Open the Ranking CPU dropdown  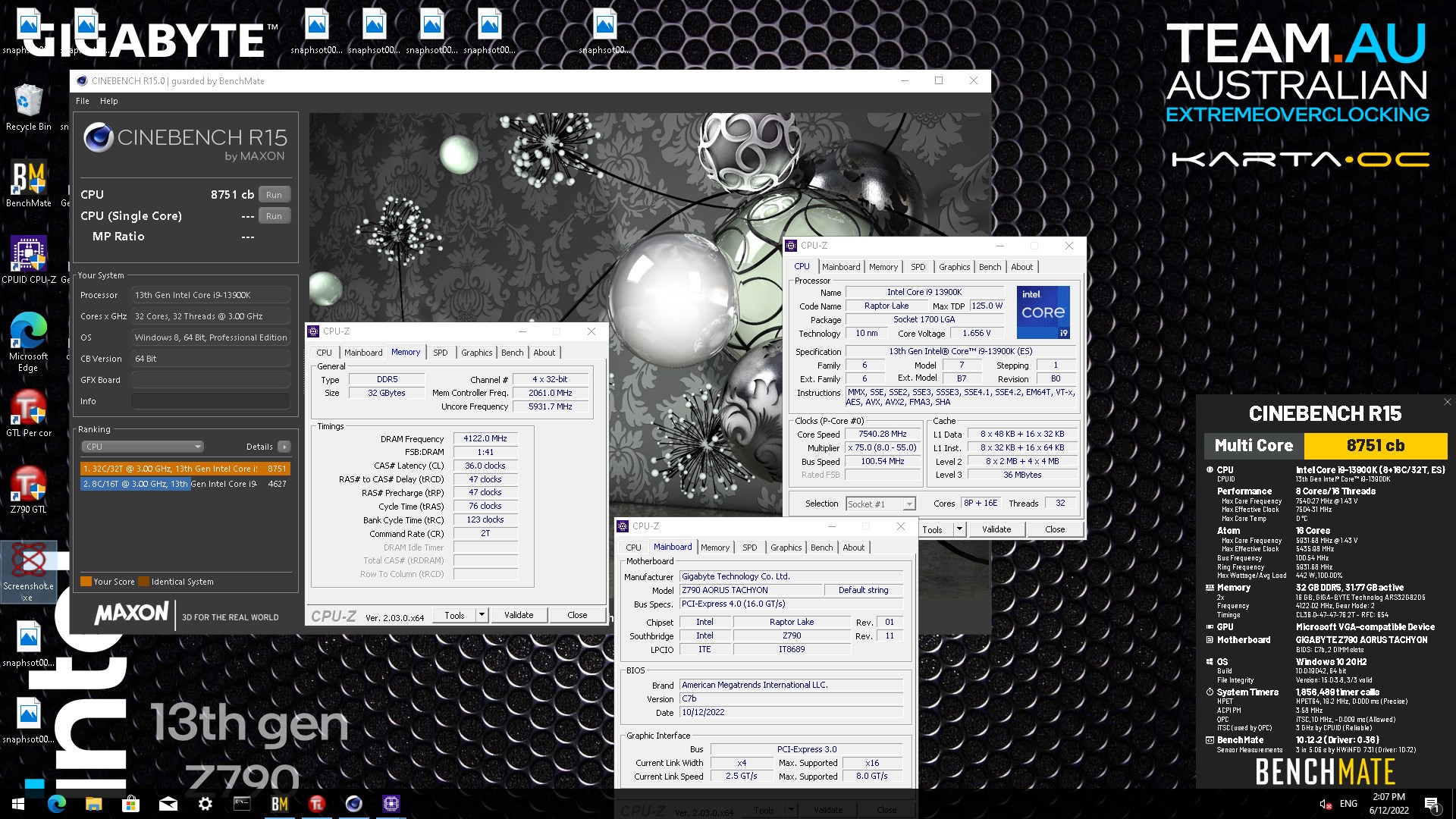click(142, 447)
